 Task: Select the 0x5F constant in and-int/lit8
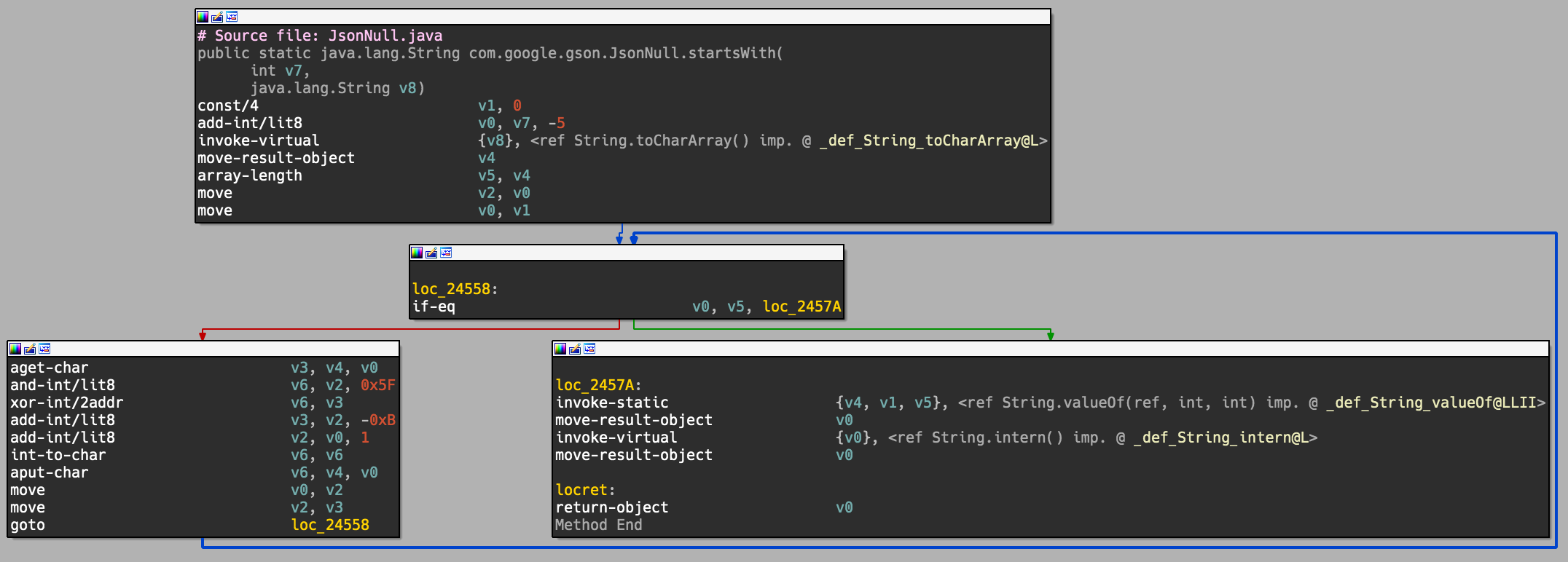coord(378,385)
